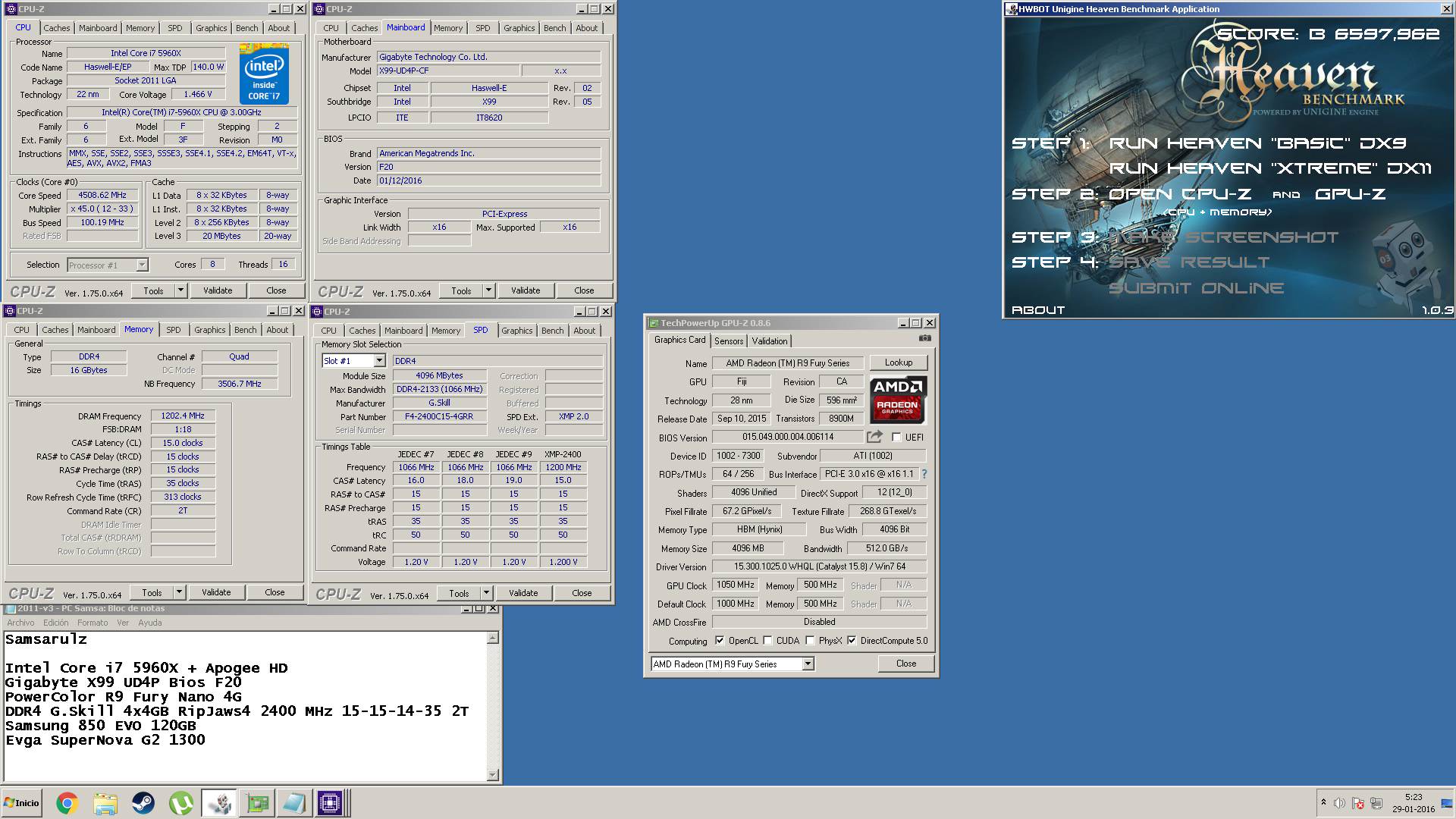Switch to GPU-Z via taskbar card icon
Image resolution: width=1456 pixels, height=819 pixels.
(256, 803)
